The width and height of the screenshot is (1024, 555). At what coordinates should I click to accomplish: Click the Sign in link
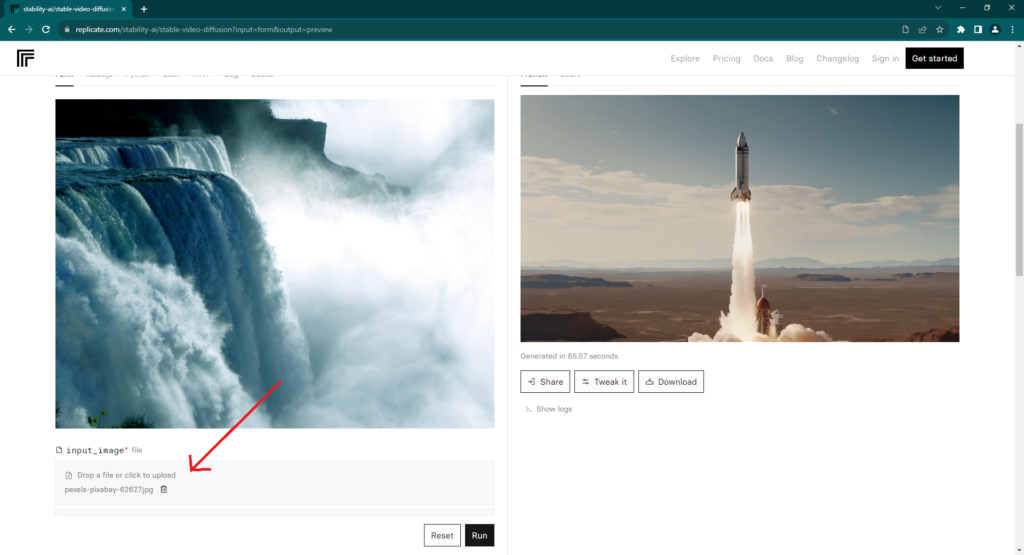(885, 58)
